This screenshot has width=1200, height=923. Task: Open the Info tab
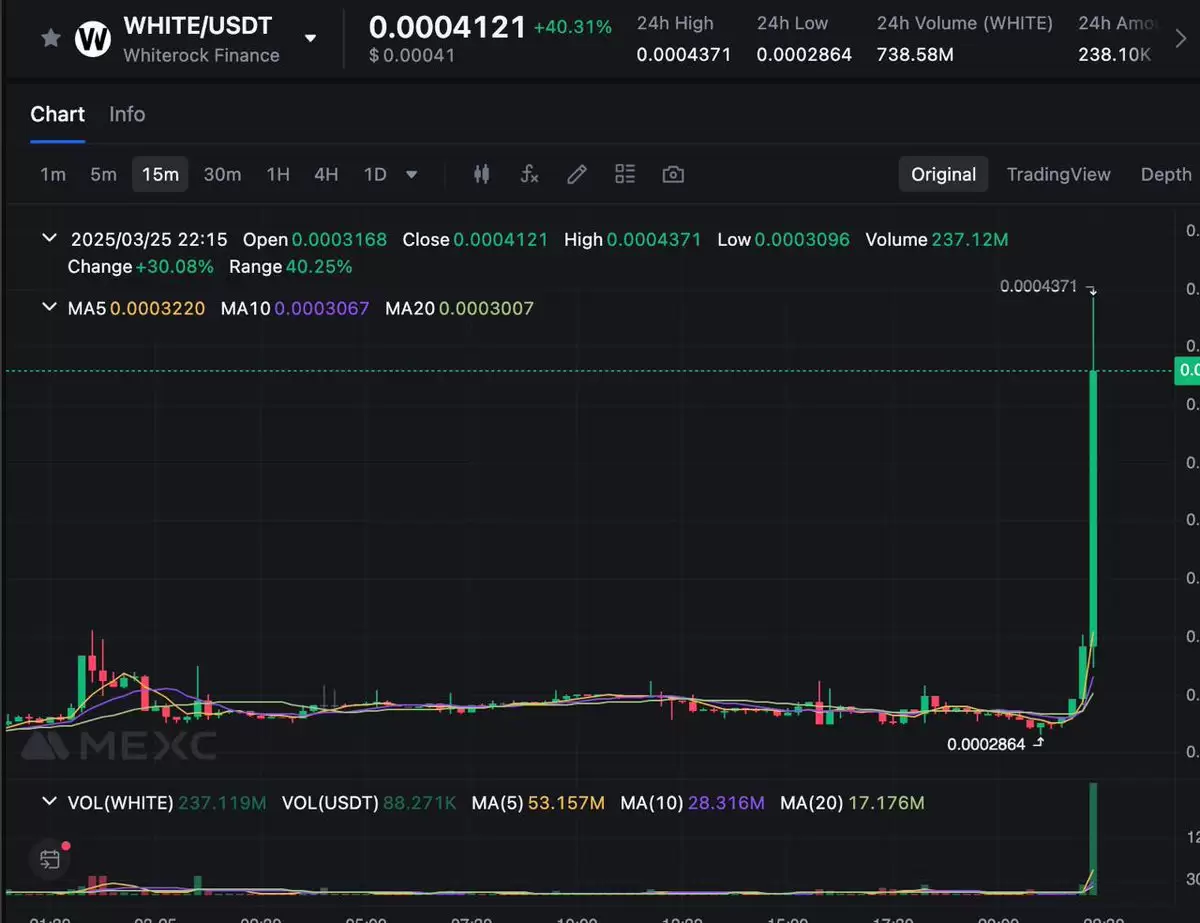click(x=127, y=114)
